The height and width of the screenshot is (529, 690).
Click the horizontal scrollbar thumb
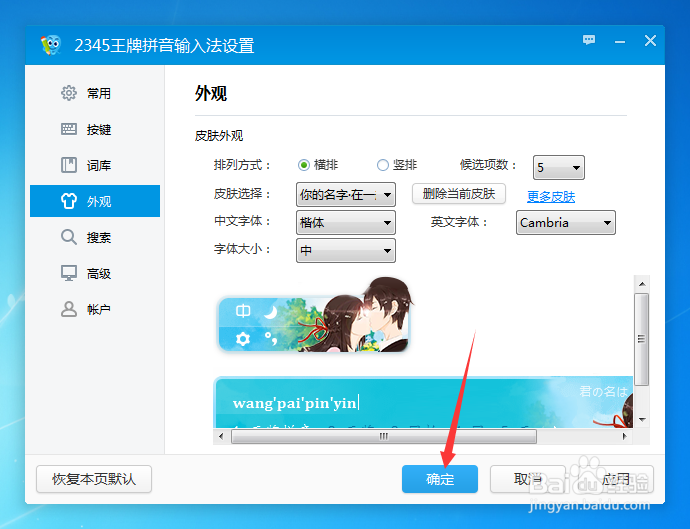click(384, 437)
